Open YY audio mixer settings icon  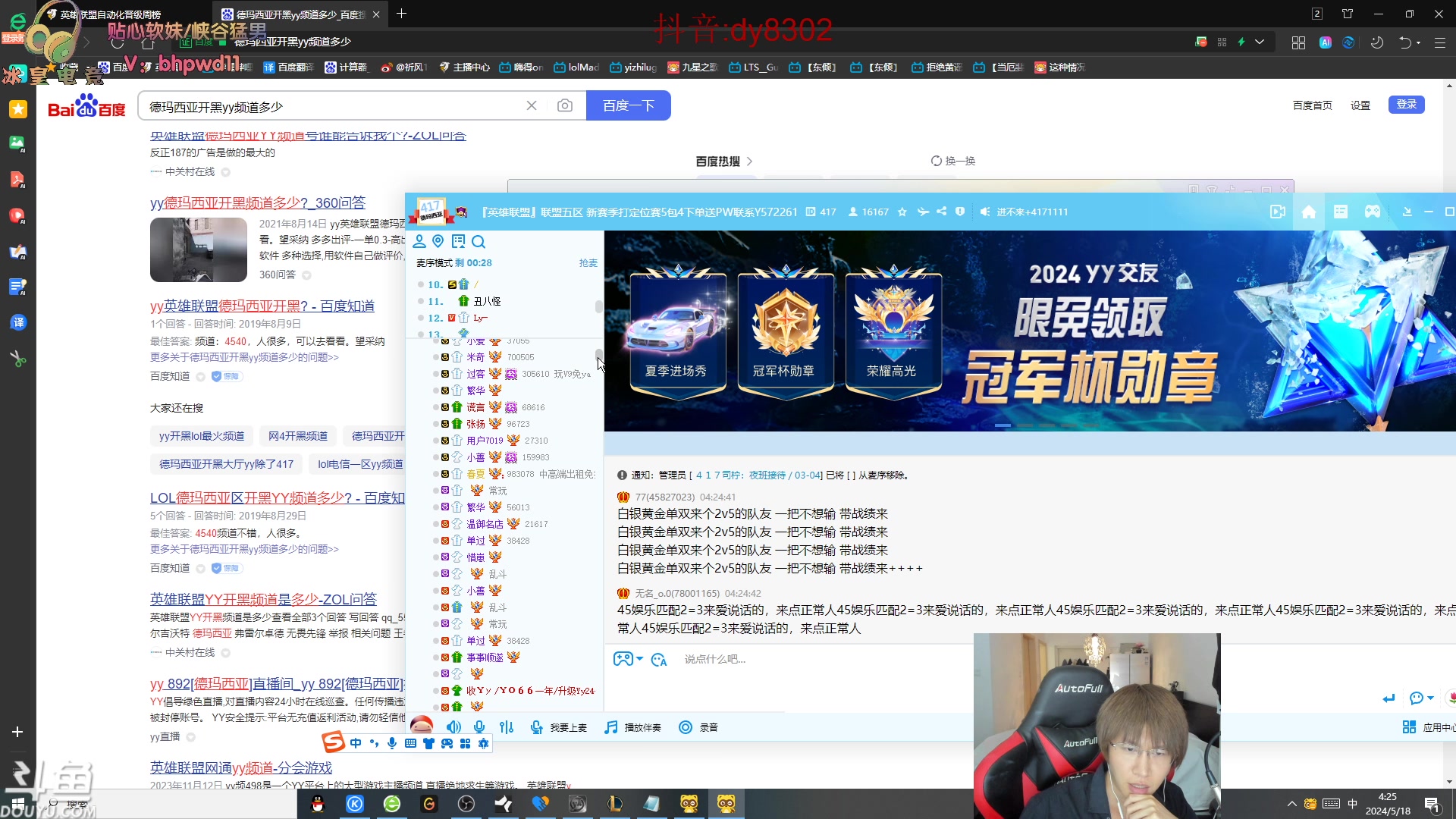[507, 727]
